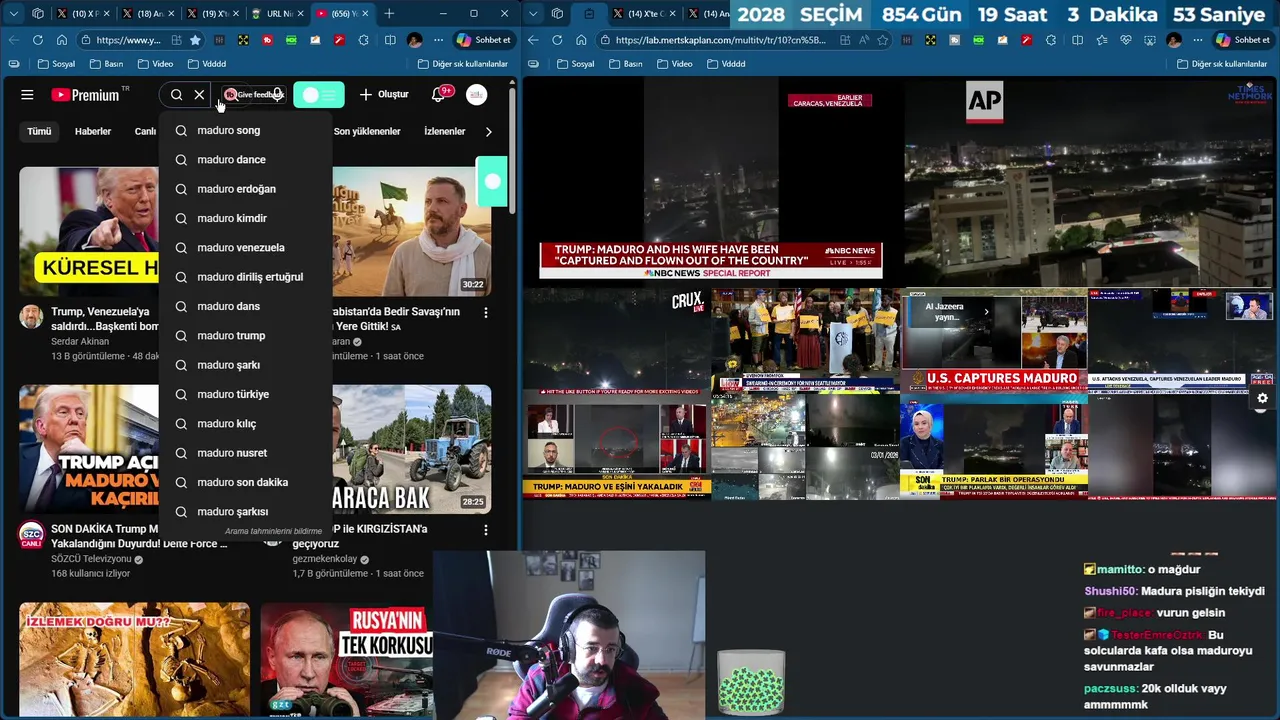Clear the YouTube search box with X
1280x720 pixels.
pyautogui.click(x=199, y=95)
